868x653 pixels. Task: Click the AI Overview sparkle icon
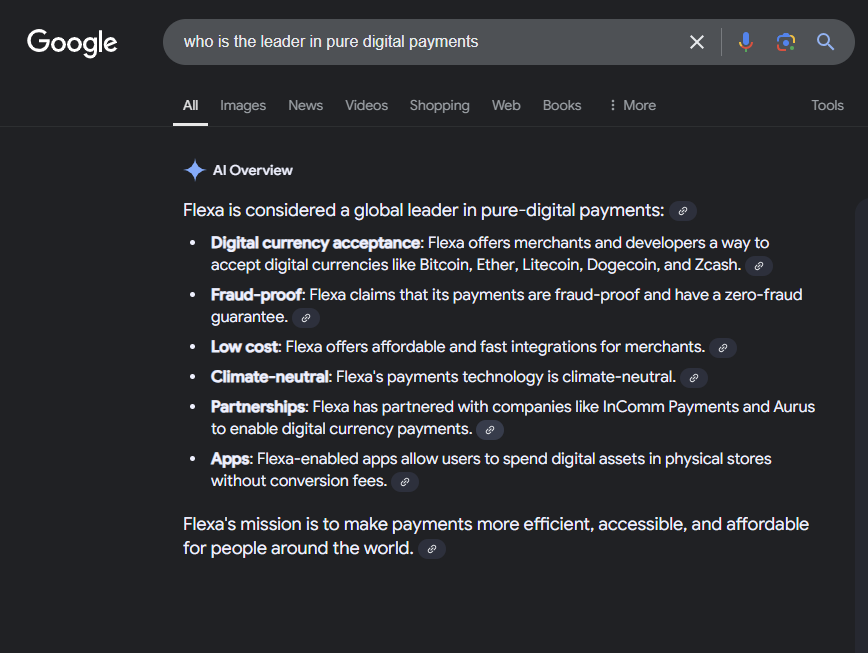(x=195, y=170)
